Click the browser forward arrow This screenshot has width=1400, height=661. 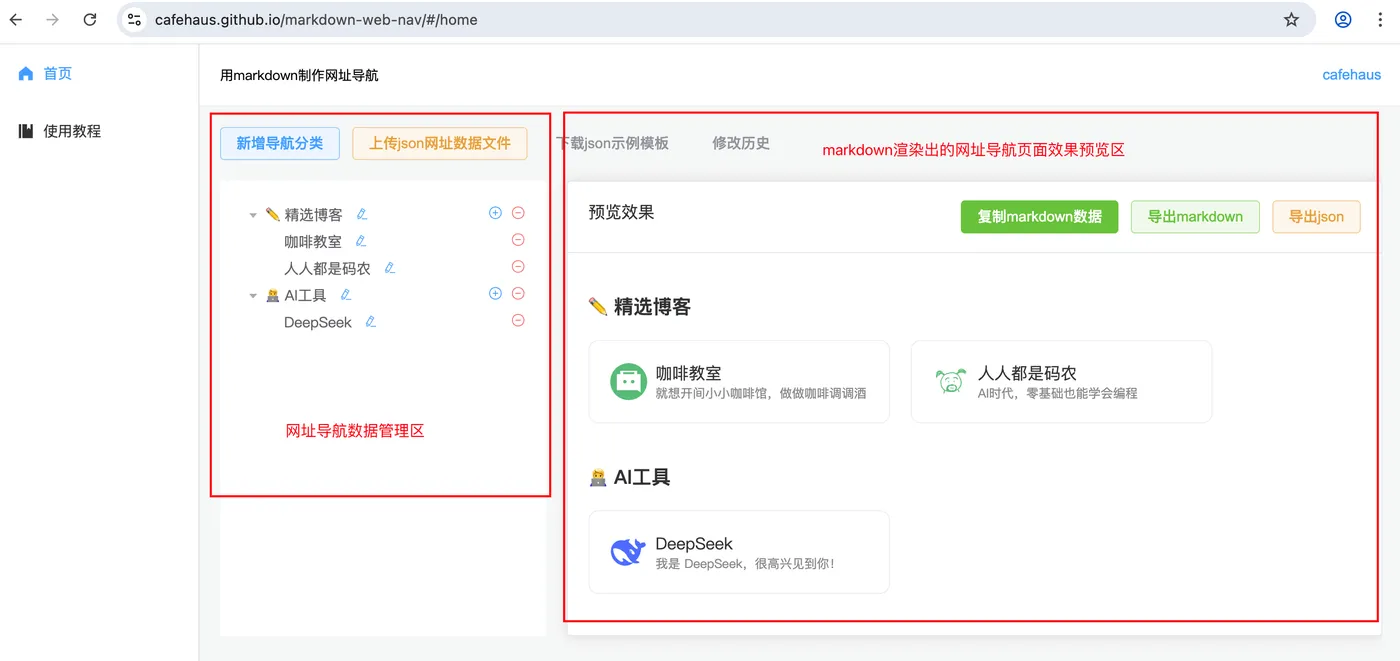click(53, 20)
